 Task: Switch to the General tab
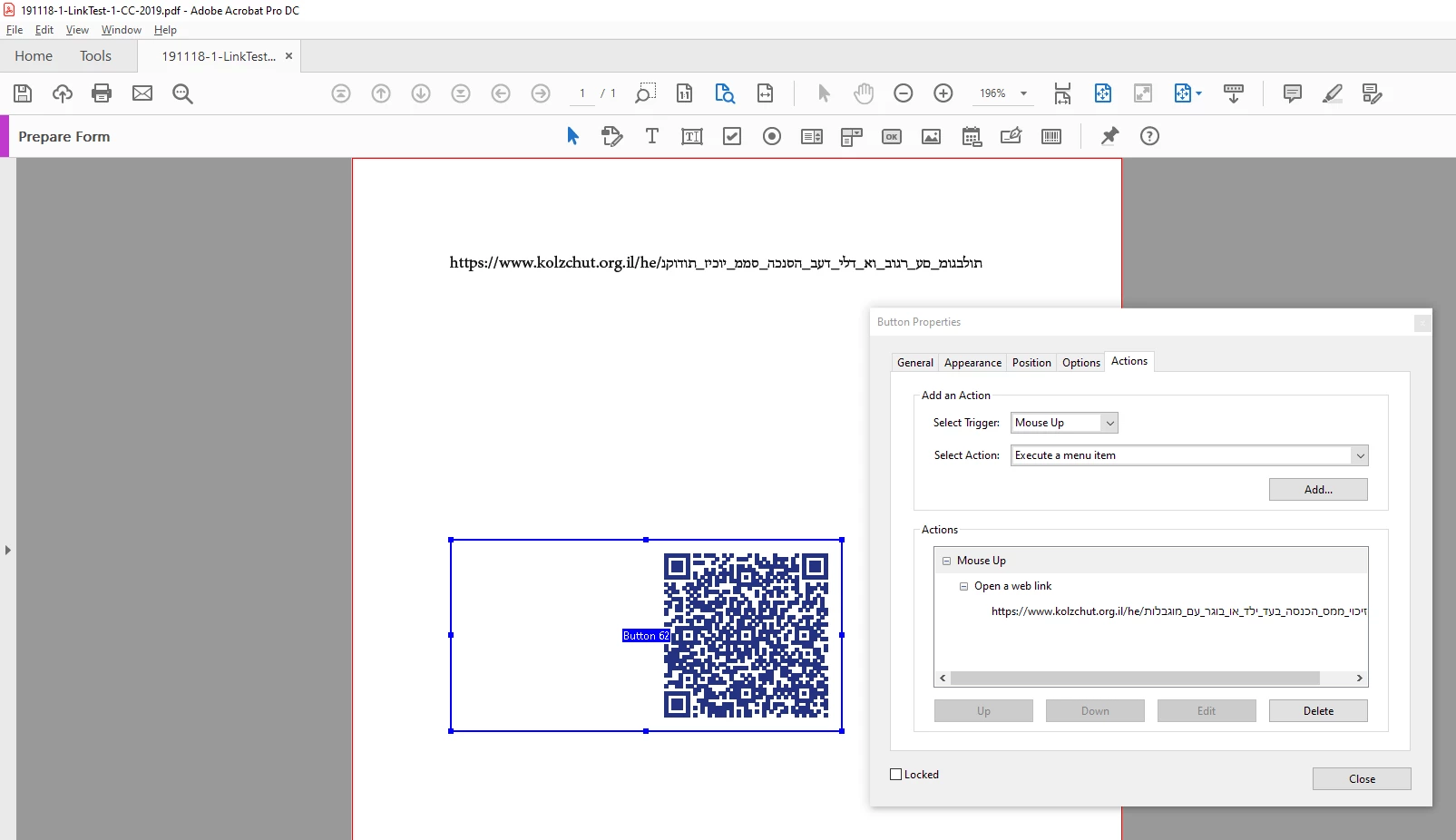[914, 363]
